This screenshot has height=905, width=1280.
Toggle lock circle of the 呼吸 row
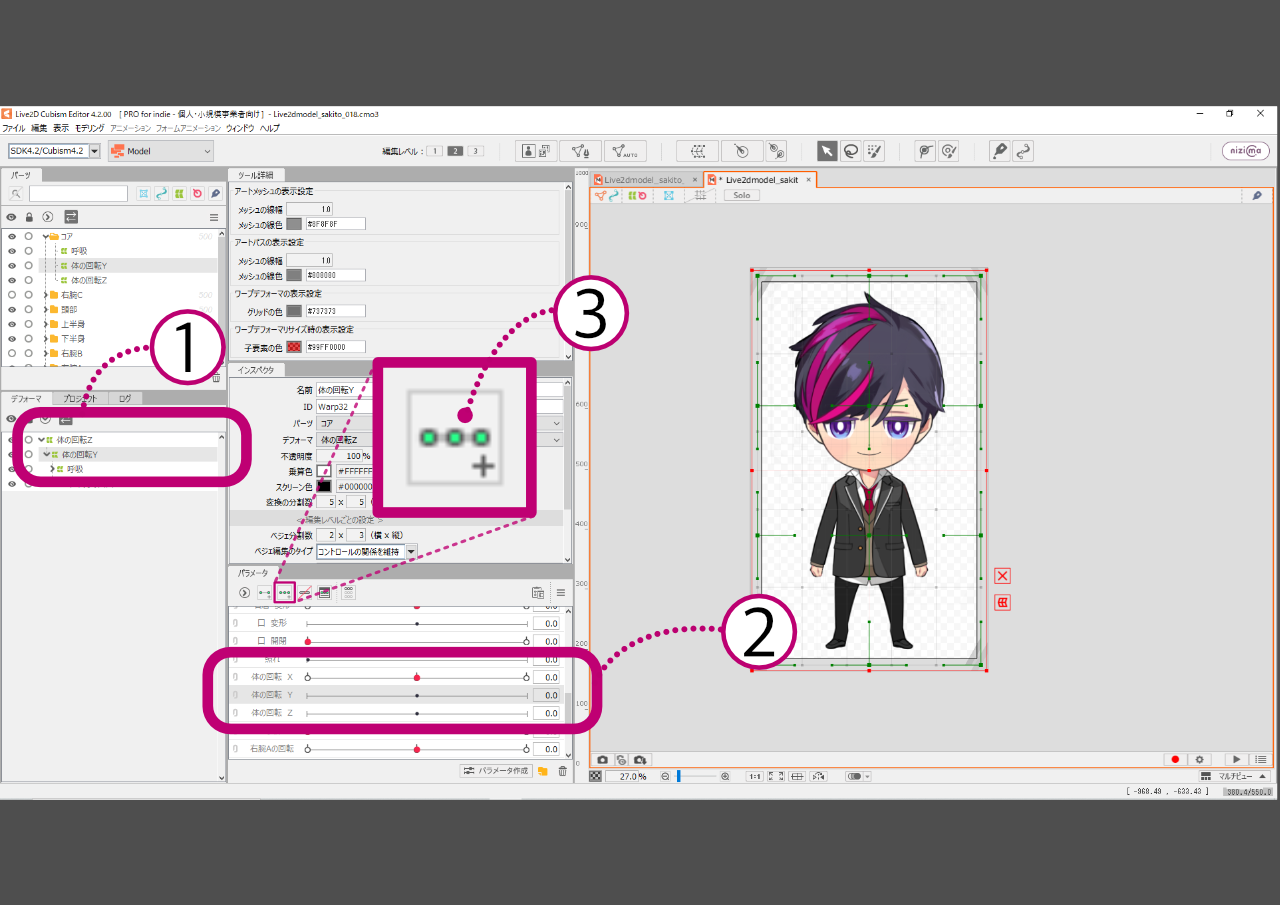[29, 251]
